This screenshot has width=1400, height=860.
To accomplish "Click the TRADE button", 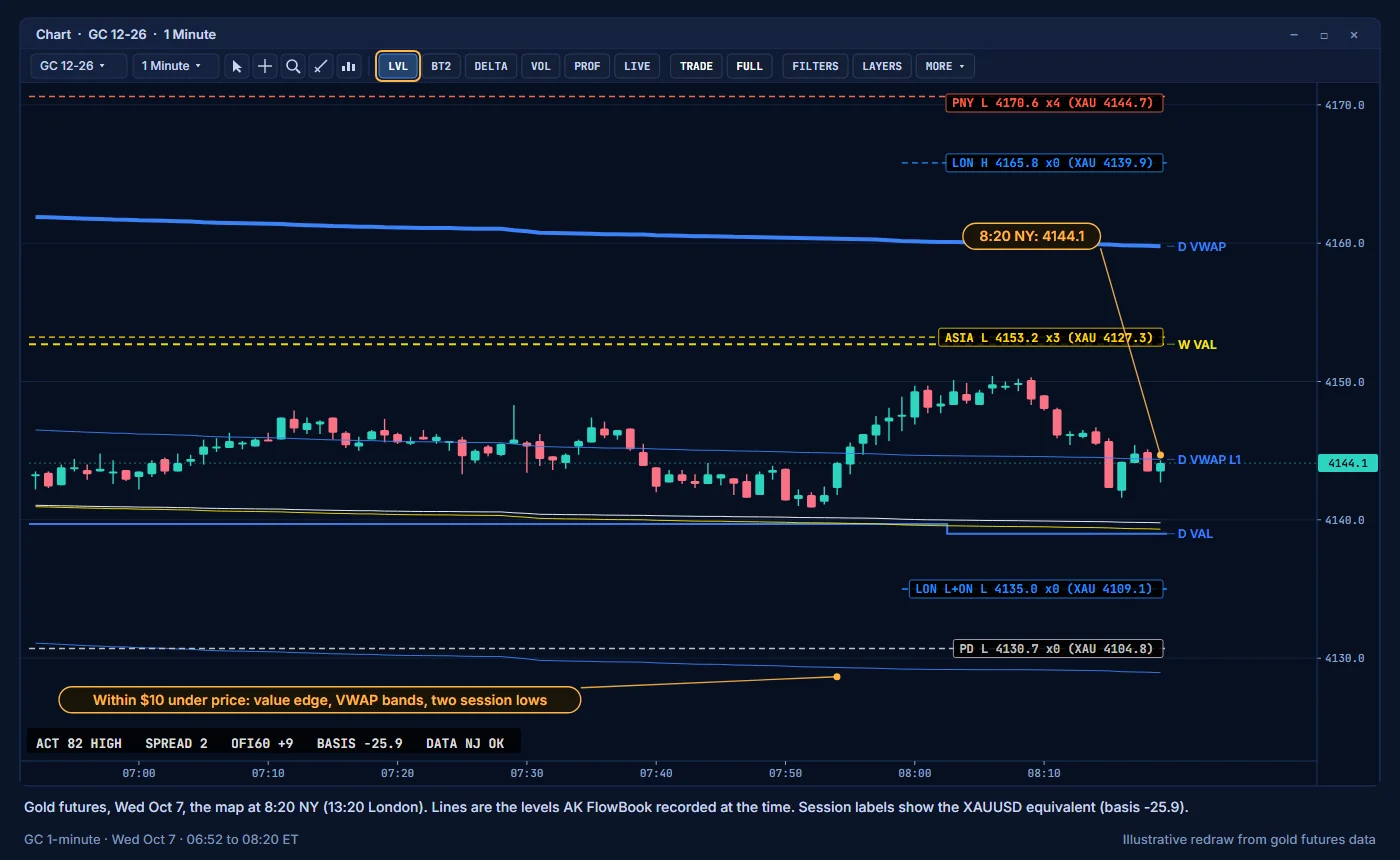I will [697, 66].
